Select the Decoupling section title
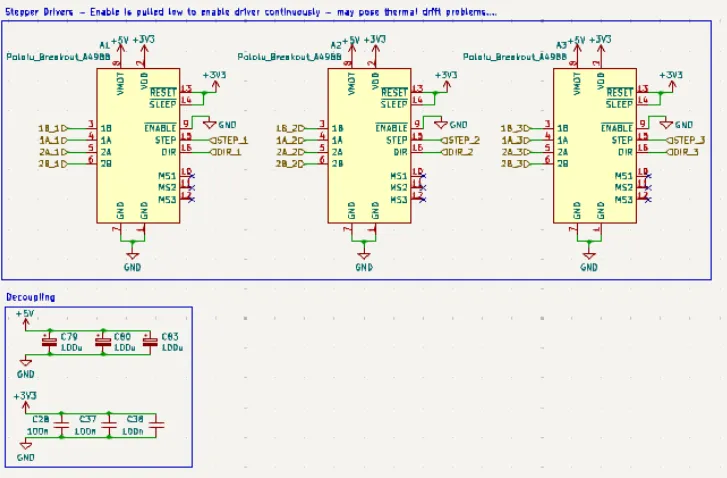This screenshot has height=478, width=727. pyautogui.click(x=30, y=297)
